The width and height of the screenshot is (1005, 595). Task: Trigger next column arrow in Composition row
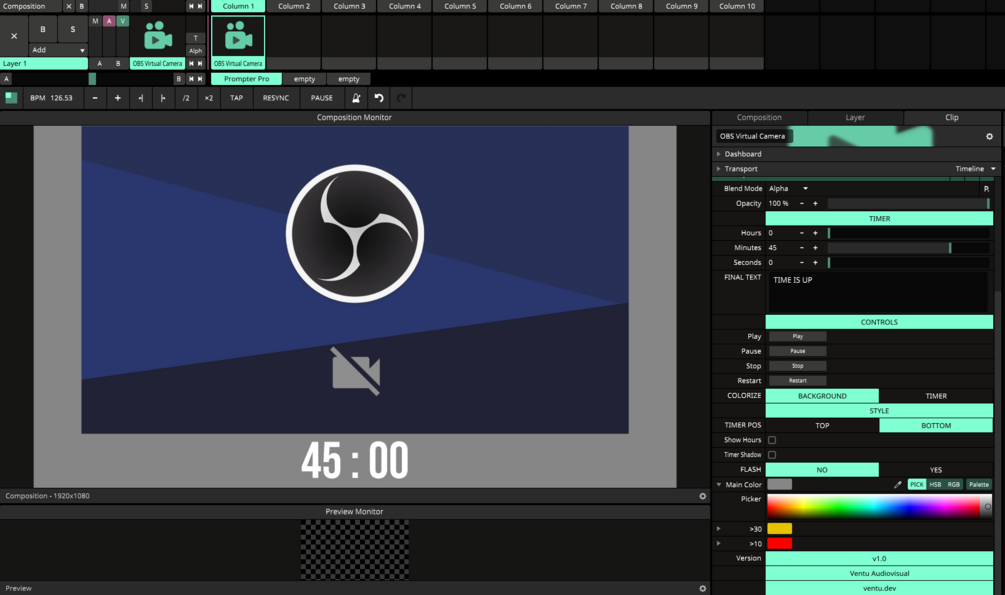200,6
